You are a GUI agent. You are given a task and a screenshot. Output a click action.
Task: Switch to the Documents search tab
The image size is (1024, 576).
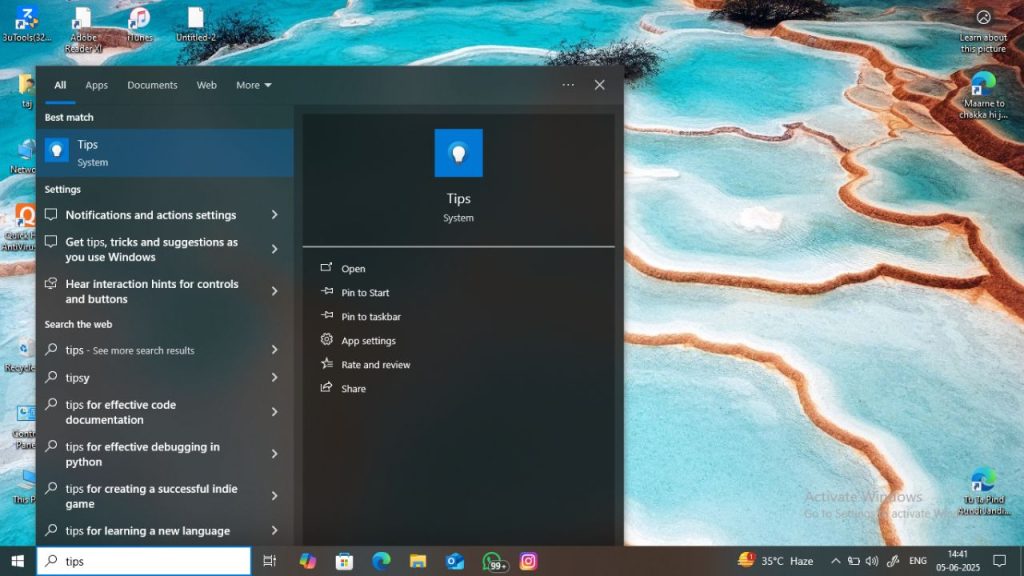click(152, 85)
